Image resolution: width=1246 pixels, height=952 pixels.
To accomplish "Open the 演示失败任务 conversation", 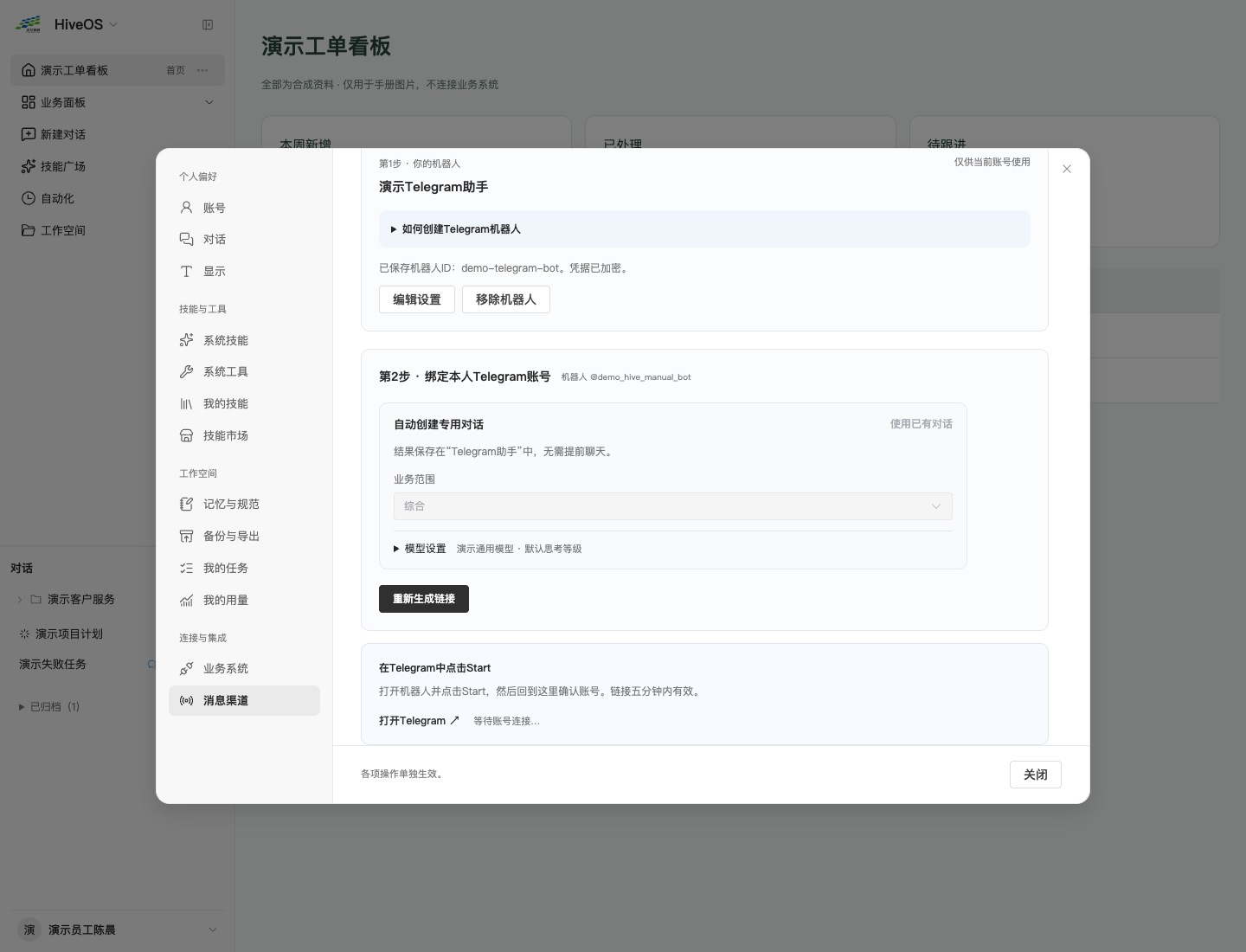I will [x=53, y=664].
